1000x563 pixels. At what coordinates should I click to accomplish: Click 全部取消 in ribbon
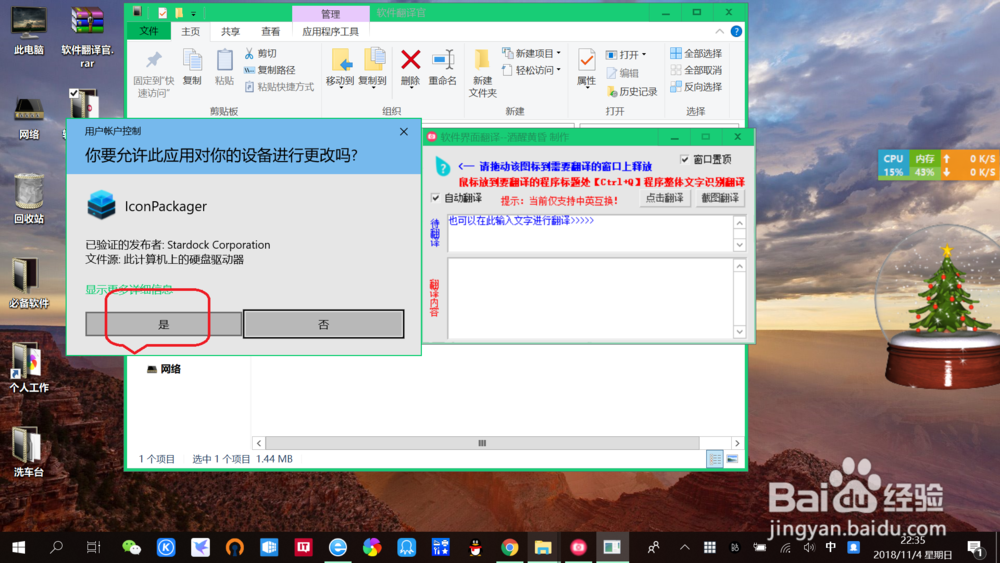(x=696, y=70)
